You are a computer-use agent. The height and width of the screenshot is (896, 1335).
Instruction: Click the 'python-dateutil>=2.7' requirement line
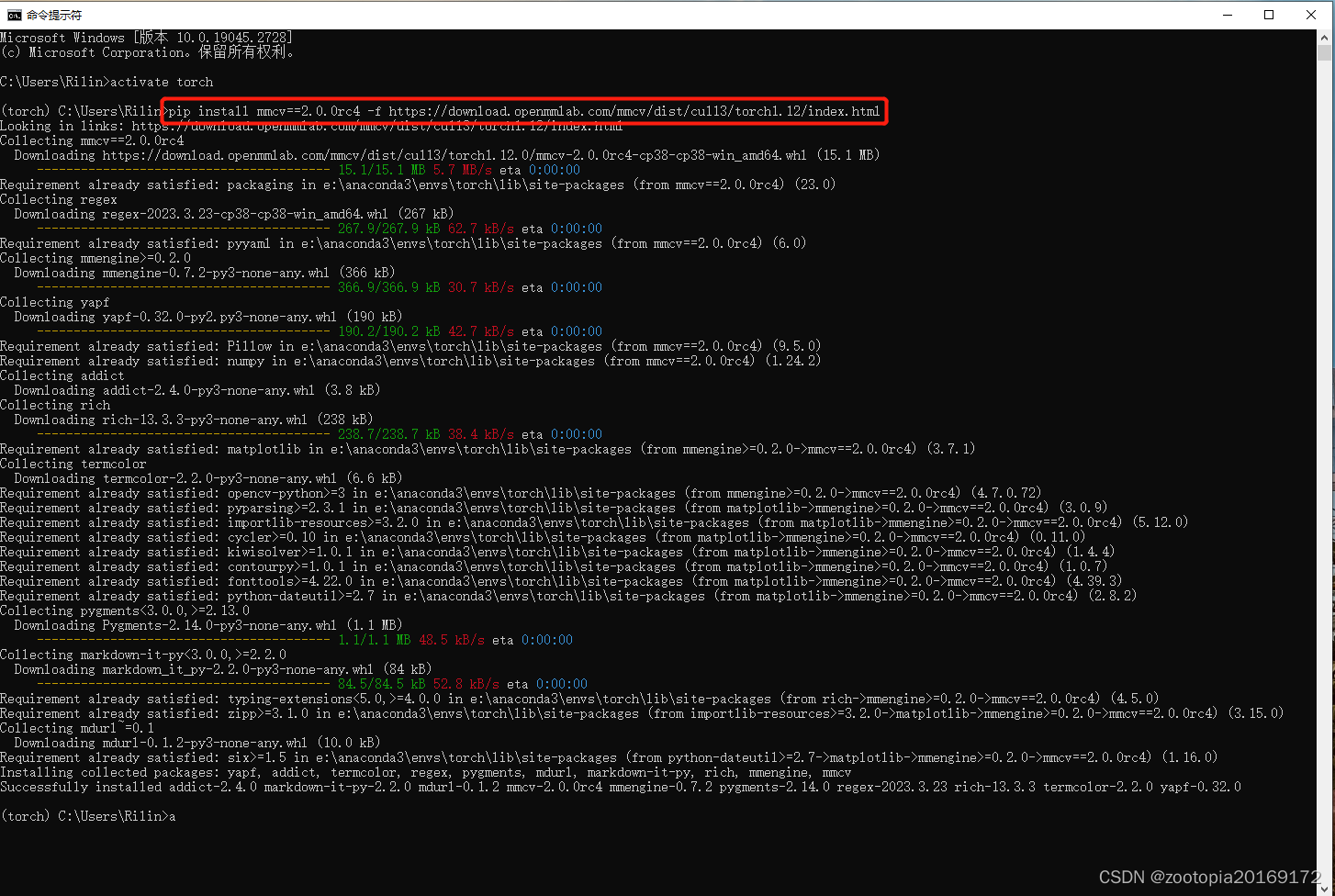[x=568, y=596]
